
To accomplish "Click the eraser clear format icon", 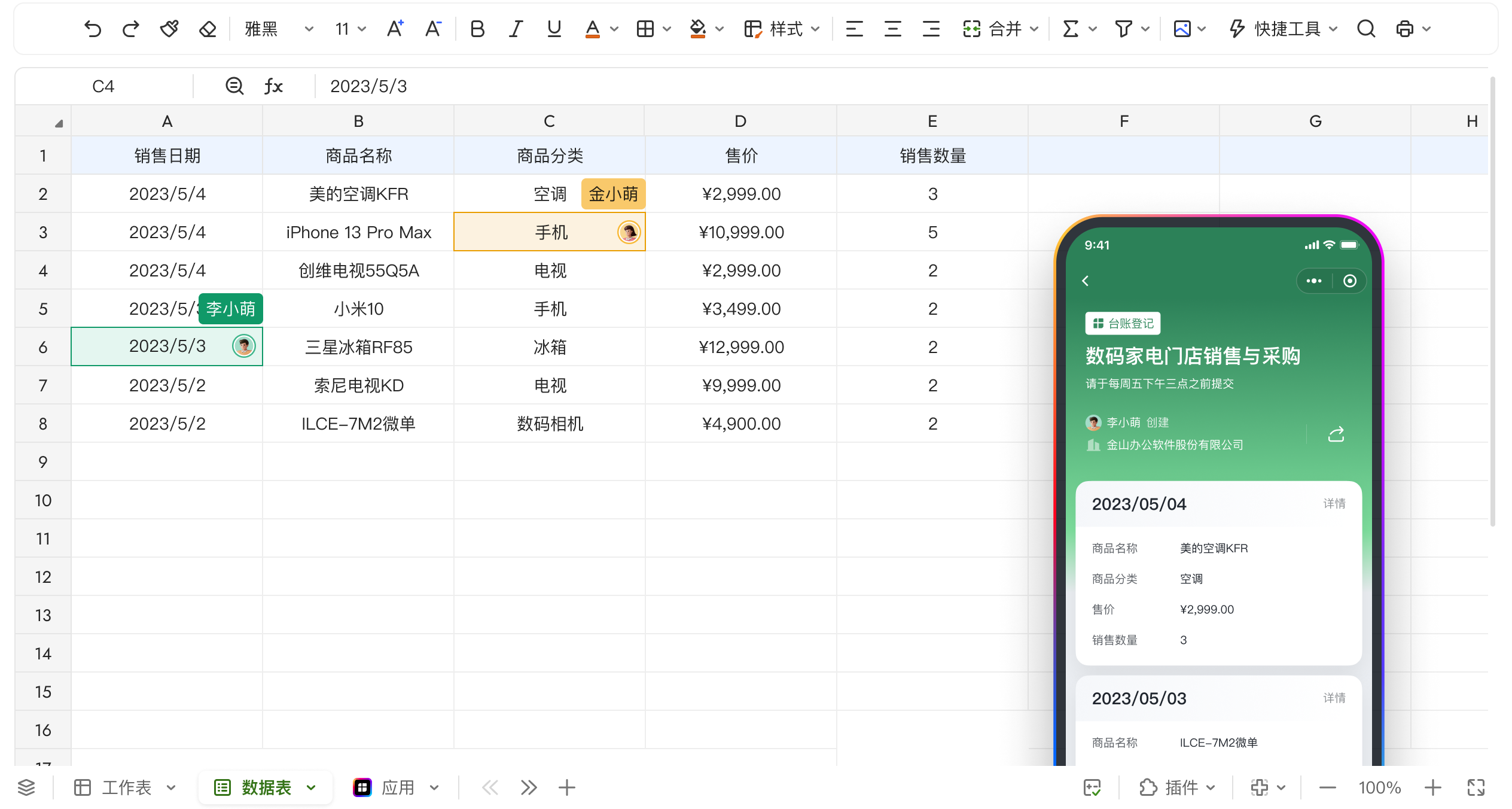I will [208, 29].
